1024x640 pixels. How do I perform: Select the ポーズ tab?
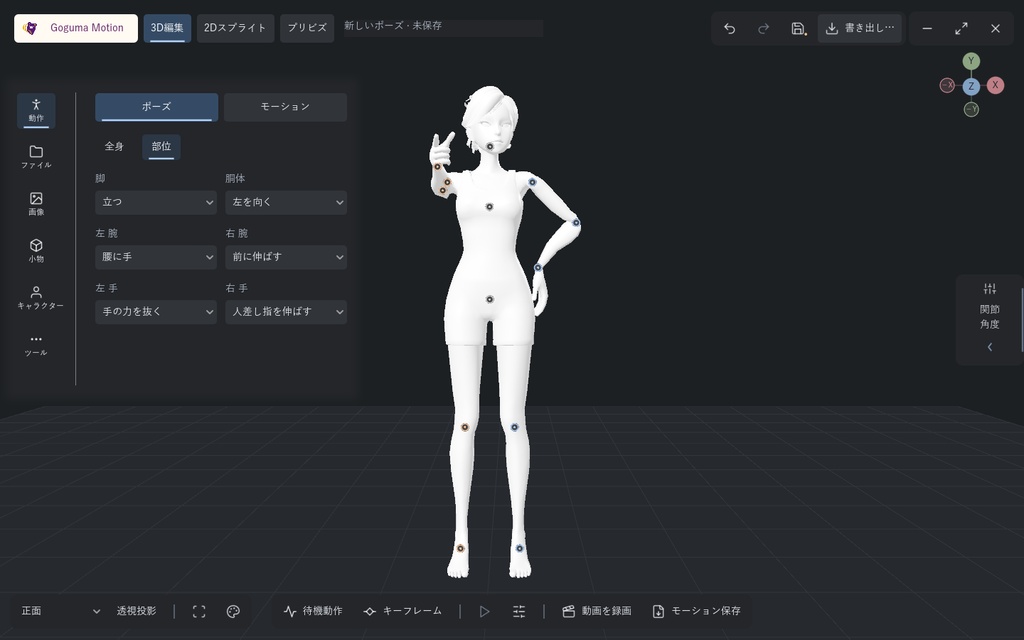tap(157, 107)
